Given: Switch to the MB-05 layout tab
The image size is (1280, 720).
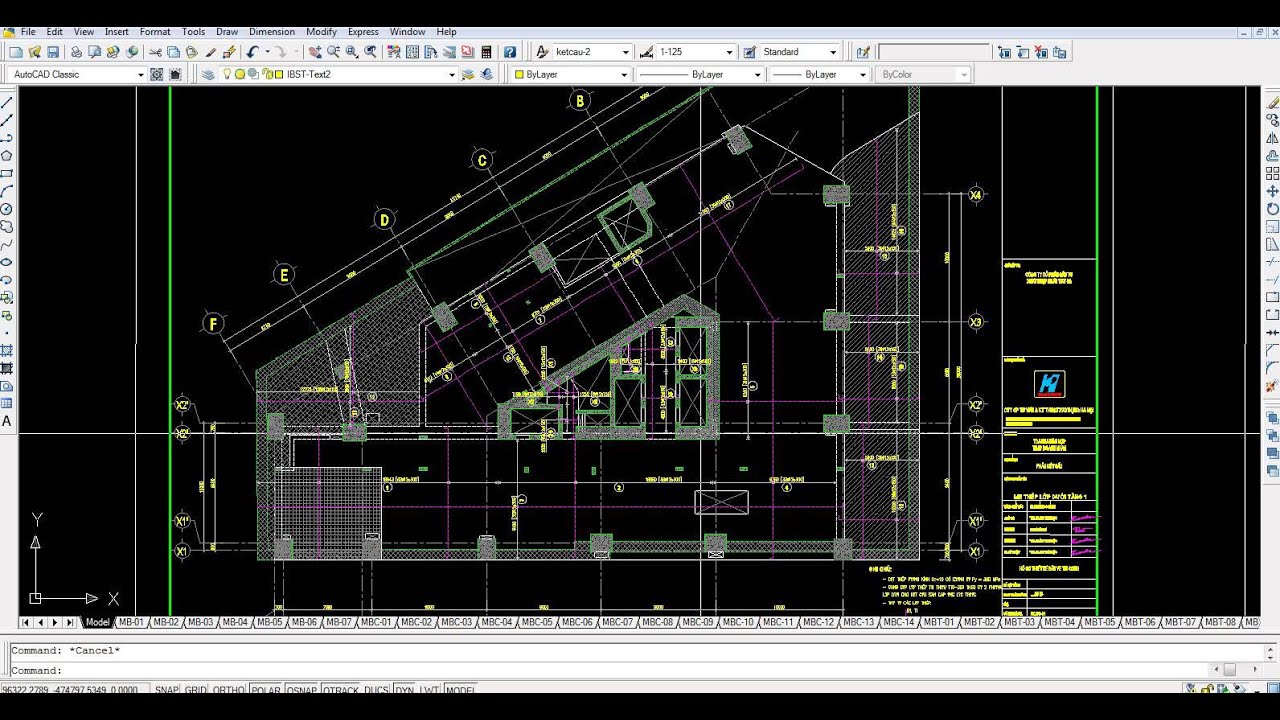Looking at the screenshot, I should [x=270, y=622].
